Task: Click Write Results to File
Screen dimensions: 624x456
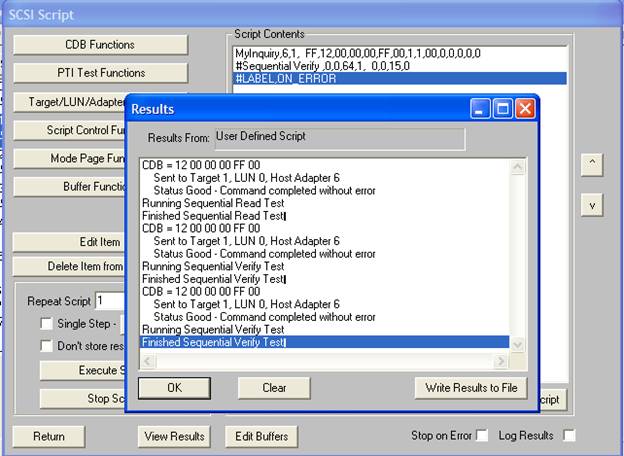Action: [470, 388]
